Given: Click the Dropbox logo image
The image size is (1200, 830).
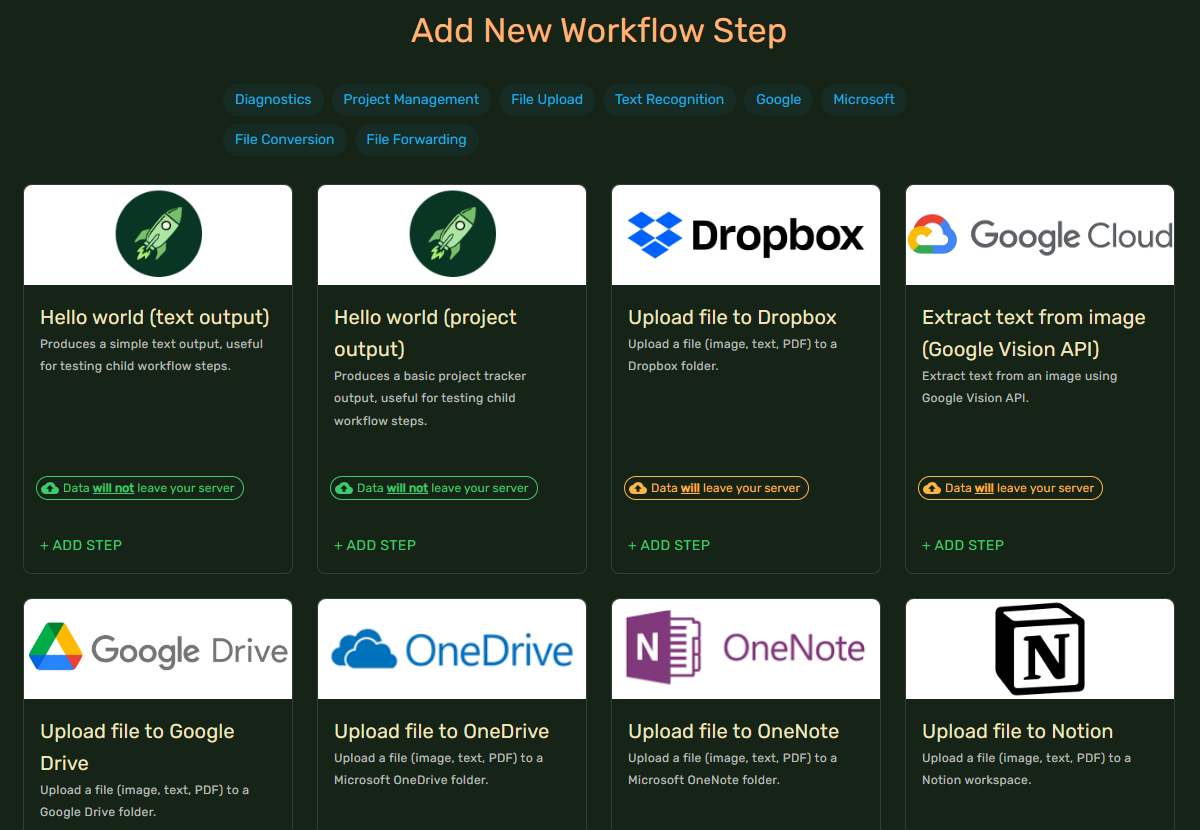Looking at the screenshot, I should (x=746, y=235).
